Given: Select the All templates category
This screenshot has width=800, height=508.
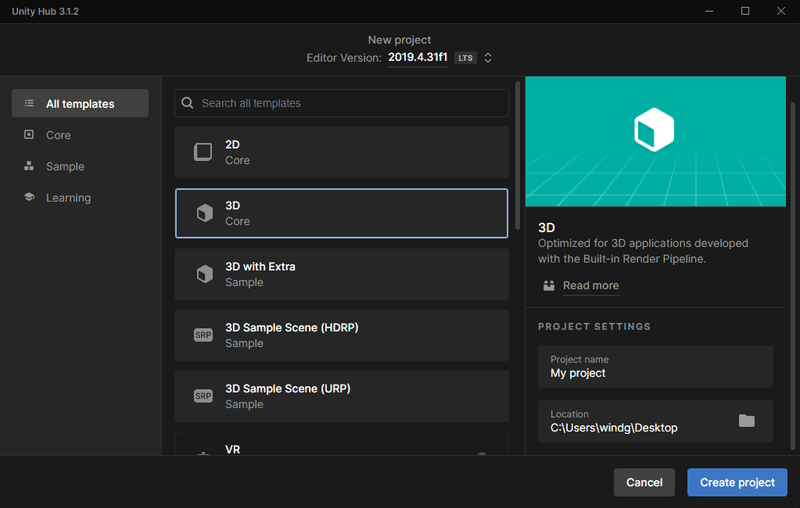Looking at the screenshot, I should (80, 104).
